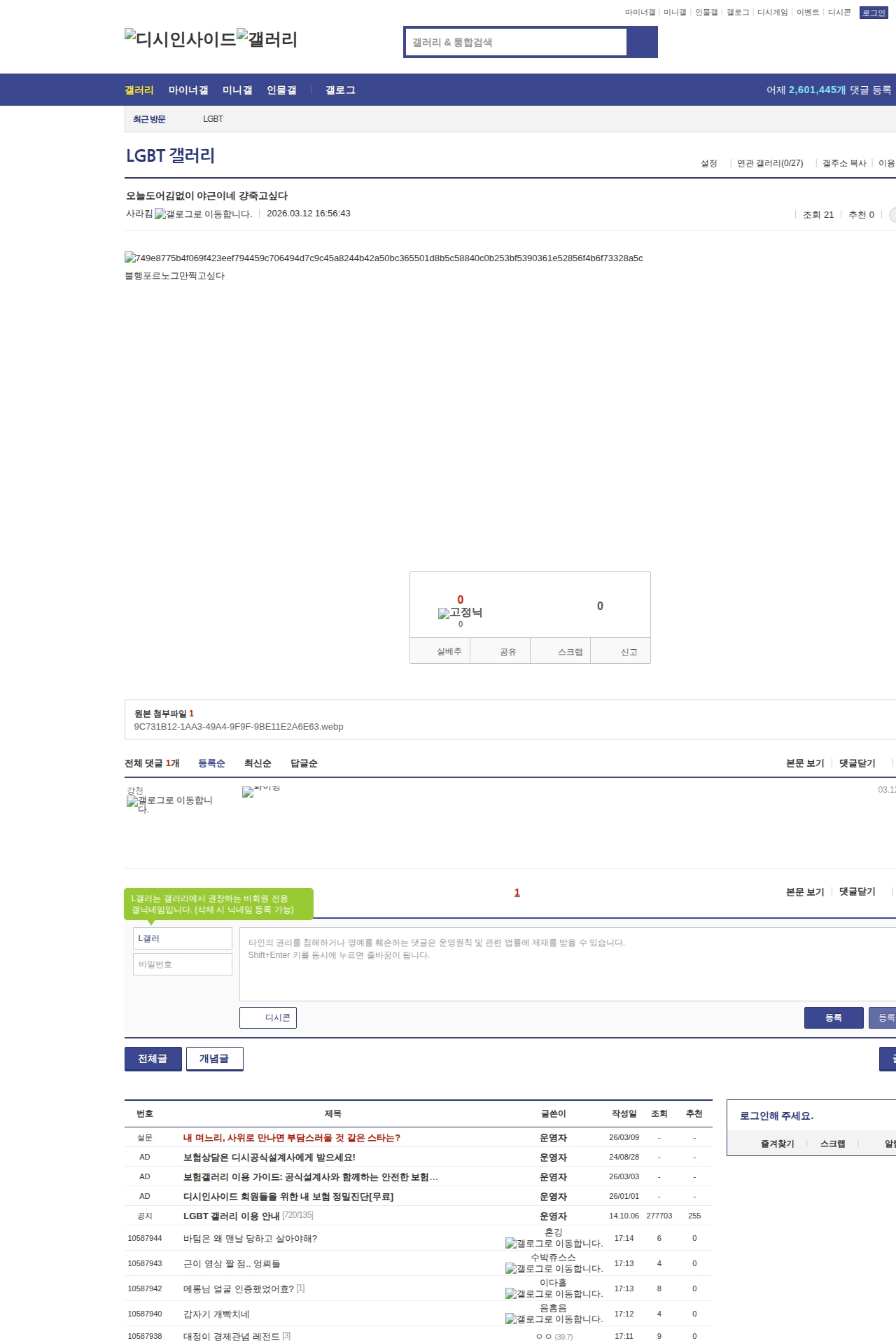Screen dimensions: 896x1341
Task: Sort comments by 답글순
Action: (304, 763)
